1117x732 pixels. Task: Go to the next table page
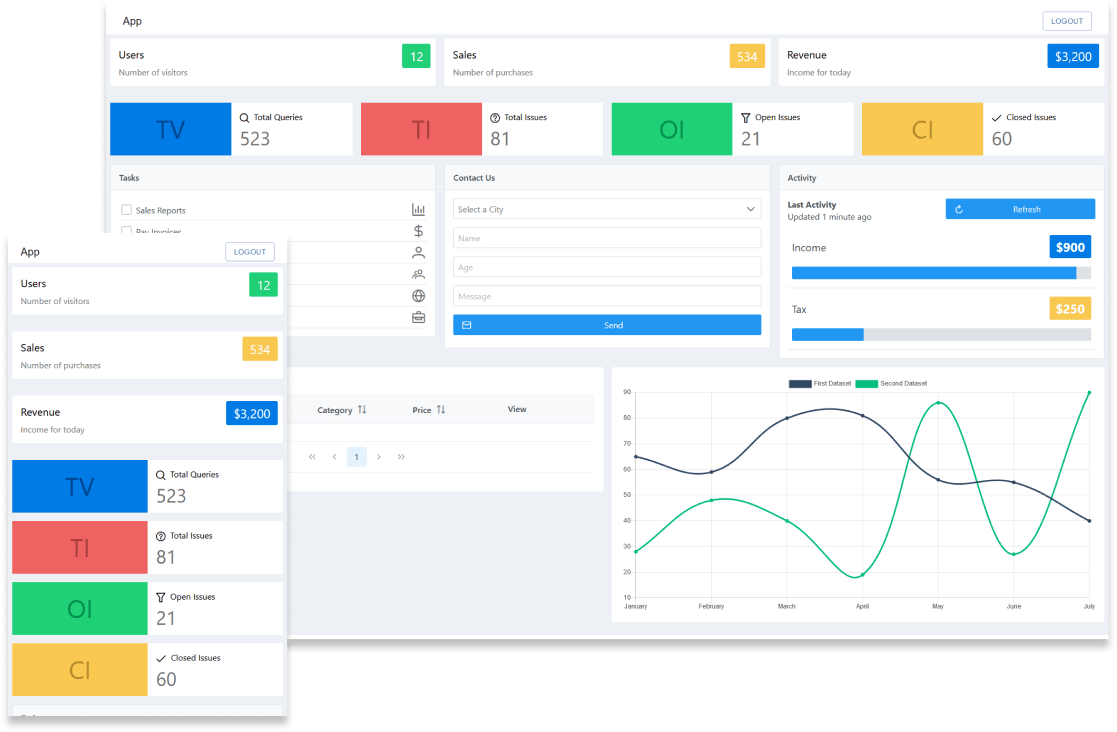click(379, 456)
